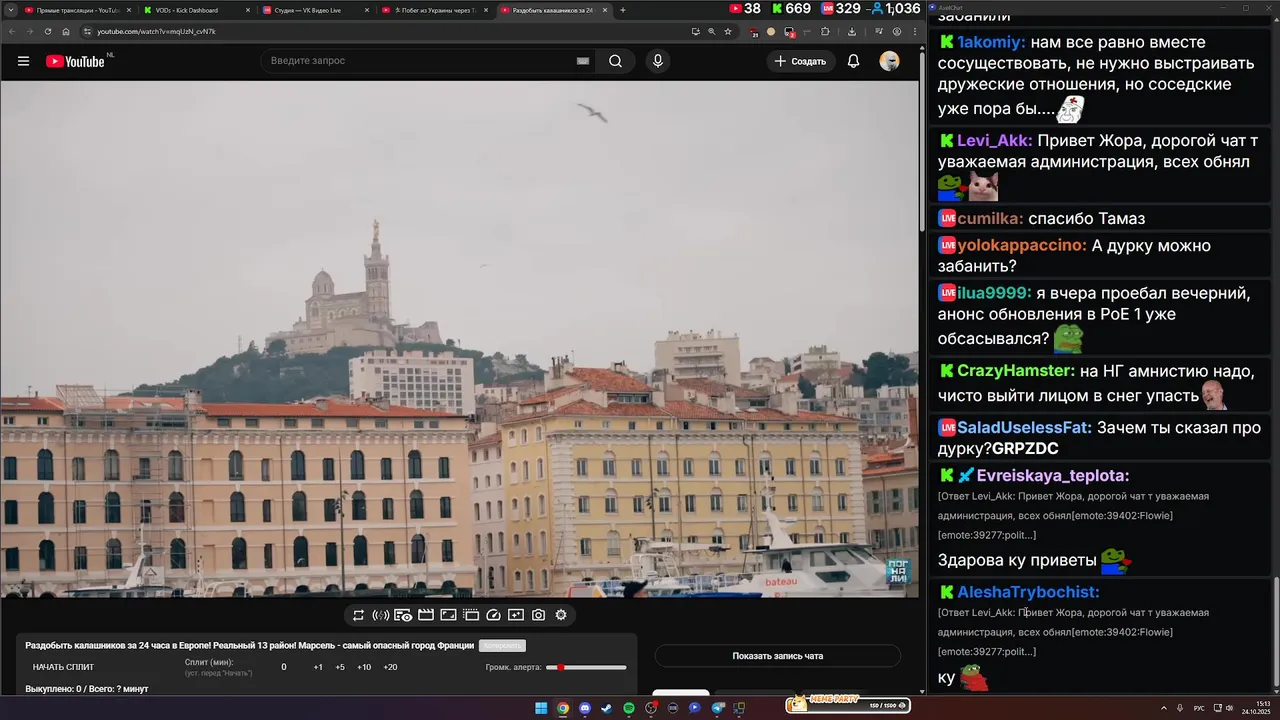Image resolution: width=1280 pixels, height=720 pixels.
Task: Open Chrome from the taskbar
Action: click(563, 708)
